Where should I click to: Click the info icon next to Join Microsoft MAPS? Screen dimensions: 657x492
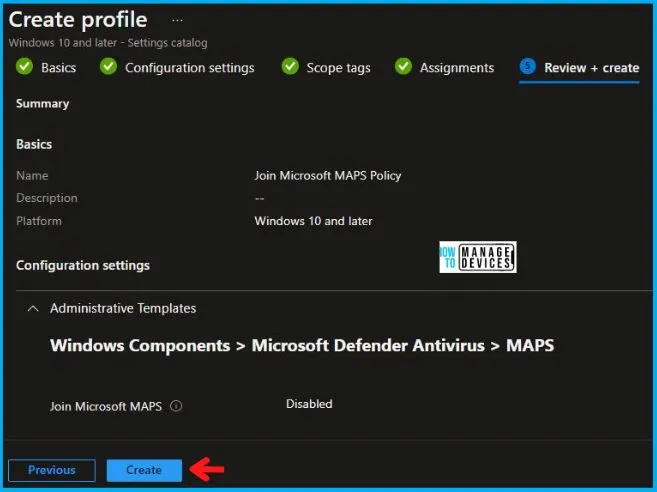pyautogui.click(x=176, y=406)
